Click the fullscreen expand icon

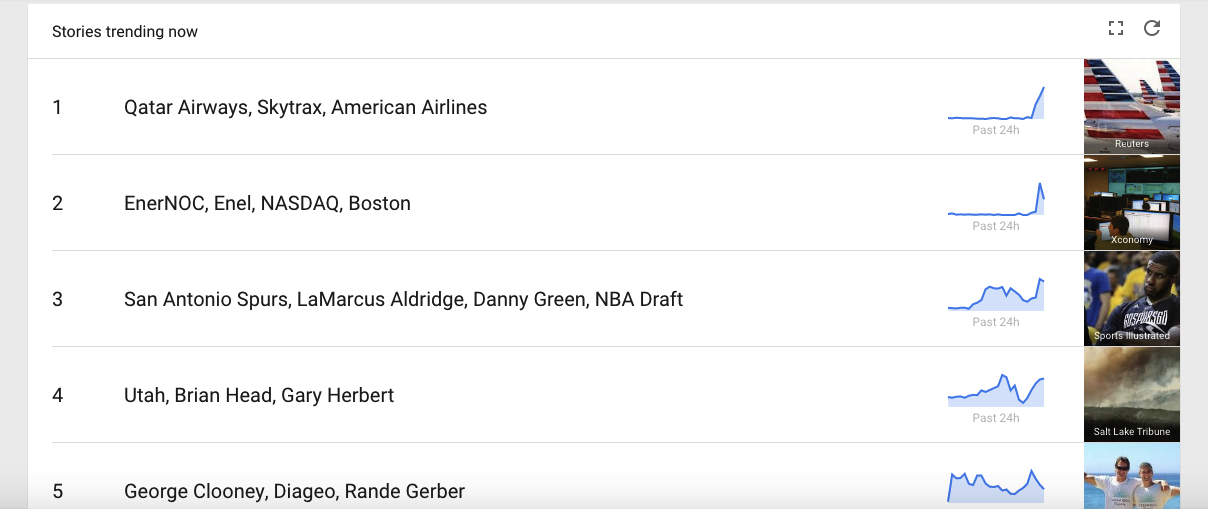(x=1116, y=28)
